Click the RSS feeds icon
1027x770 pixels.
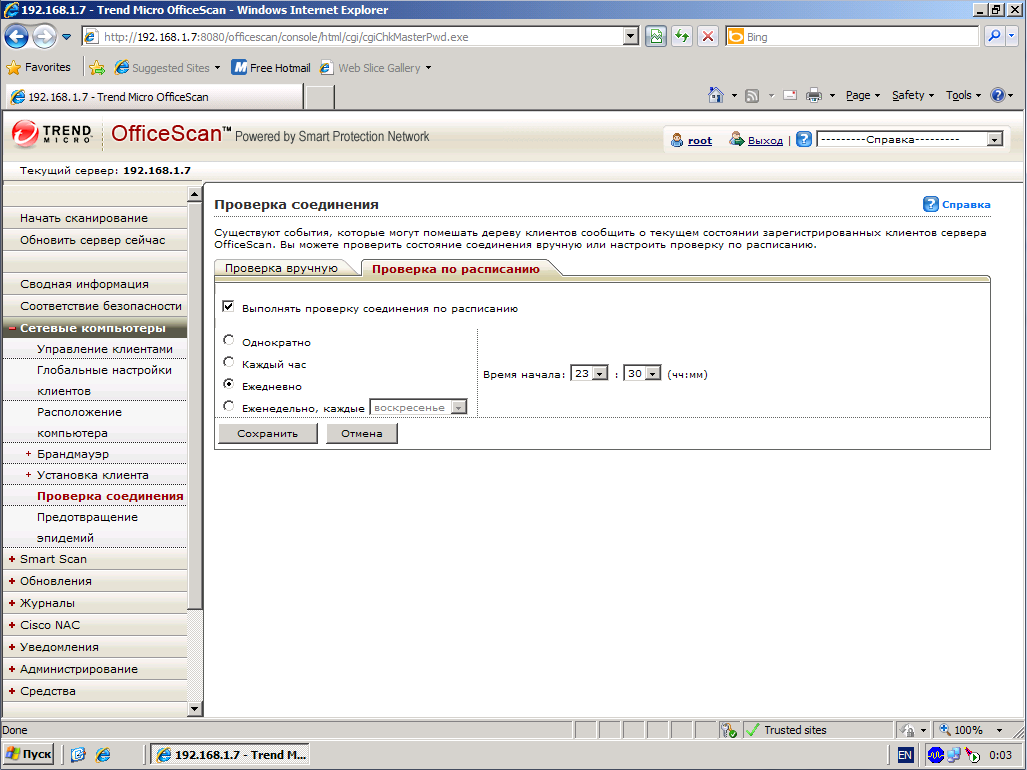tap(752, 96)
